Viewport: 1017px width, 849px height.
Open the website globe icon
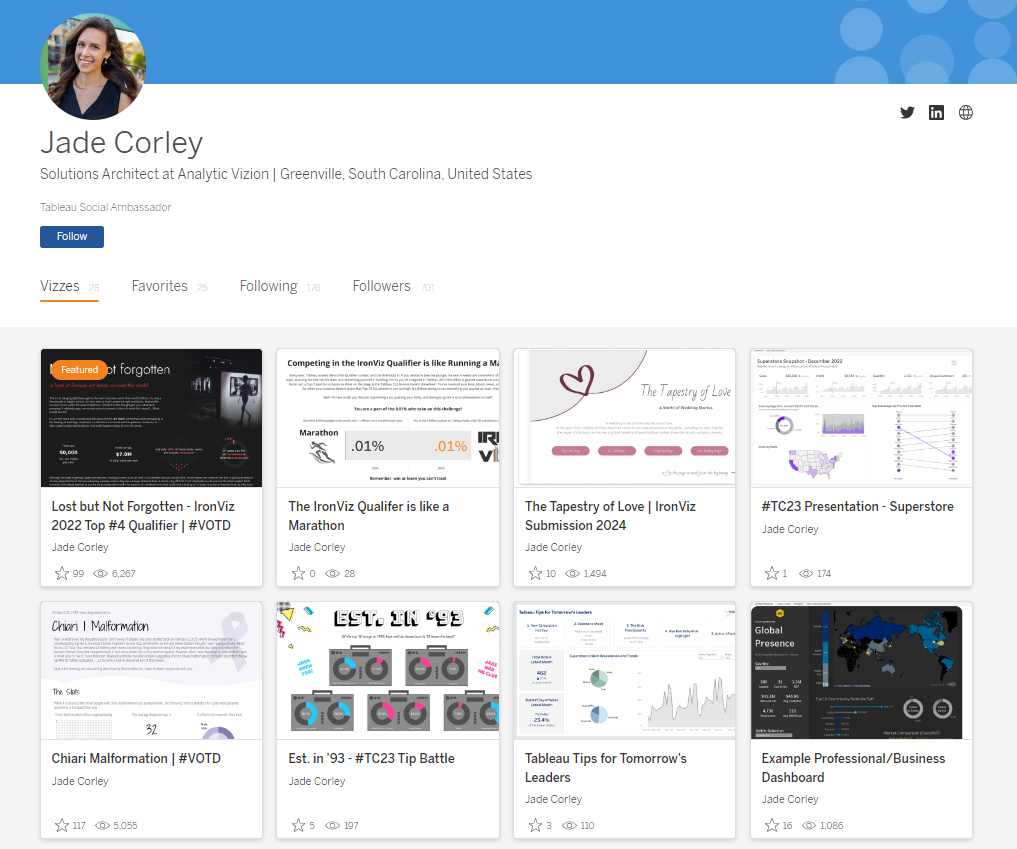coord(966,113)
